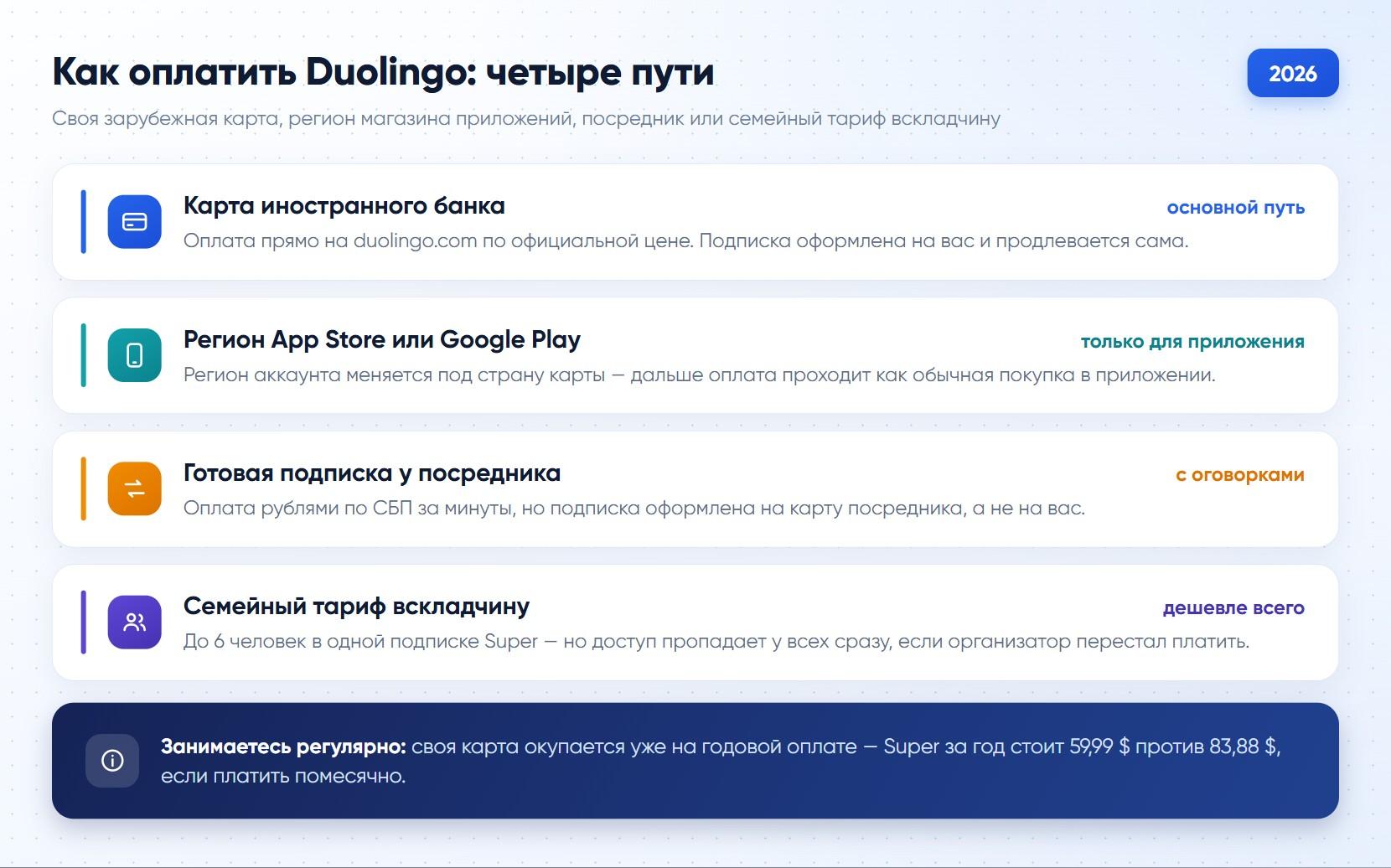
Task: Click the info icon in dark banner
Action: 112,760
